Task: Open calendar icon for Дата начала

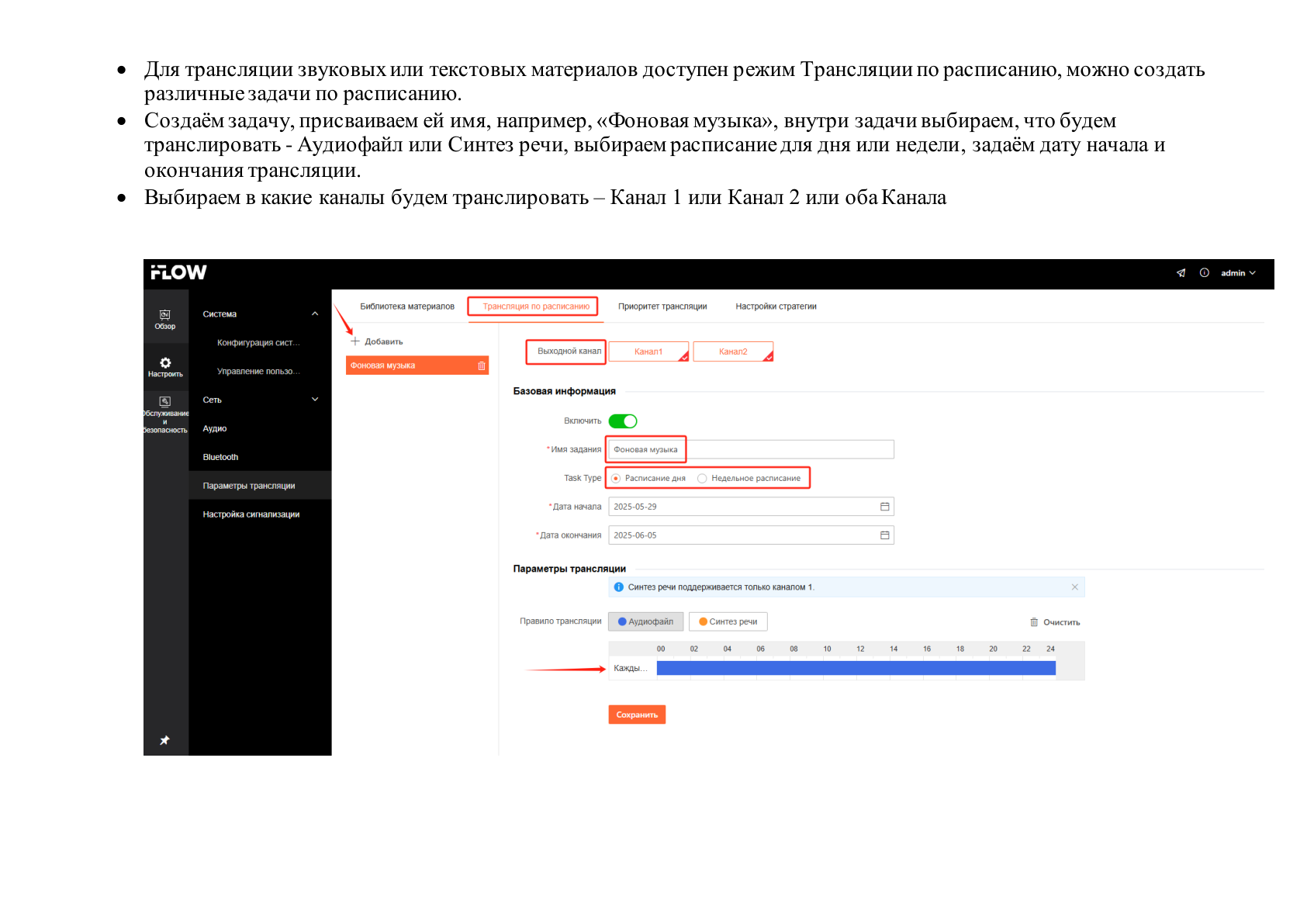Action: tap(884, 507)
